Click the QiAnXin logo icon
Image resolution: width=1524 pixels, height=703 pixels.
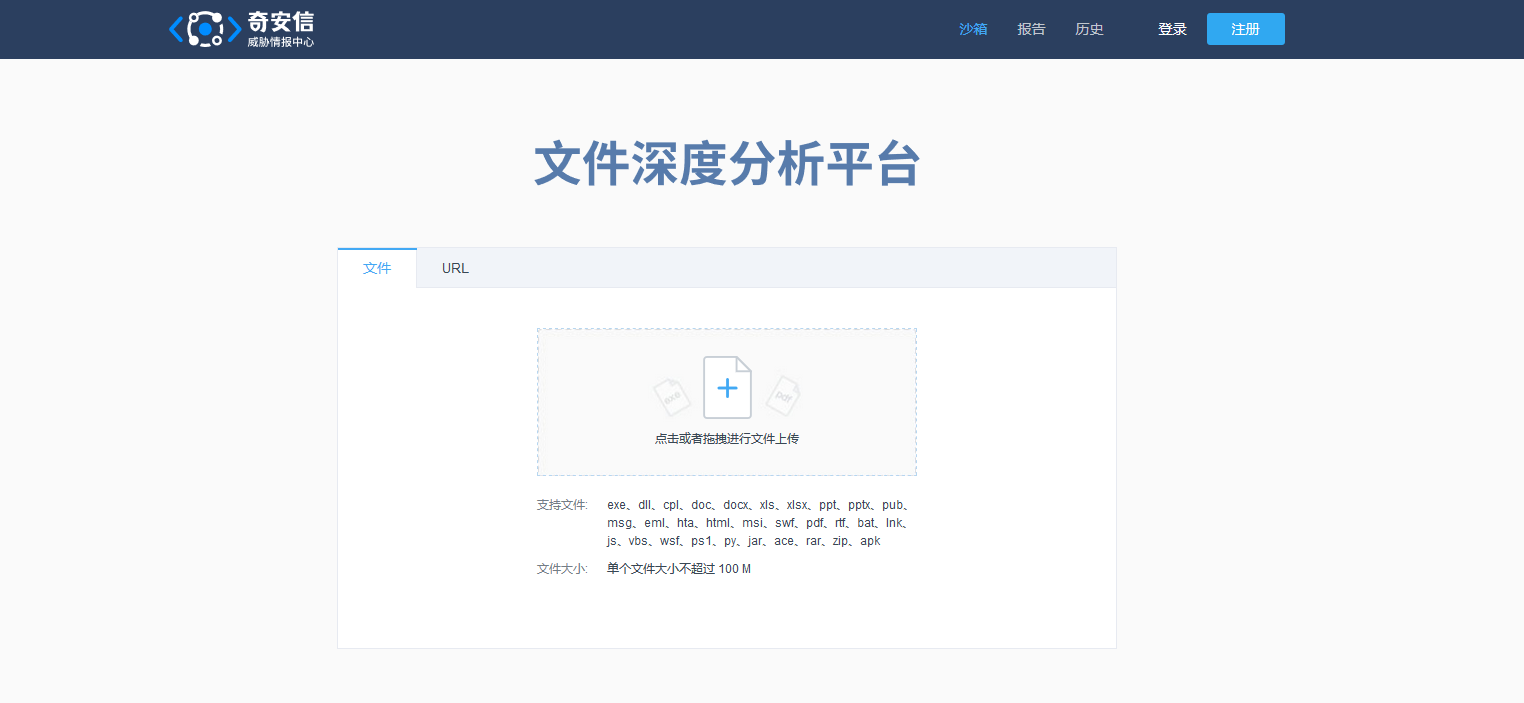pyautogui.click(x=205, y=29)
